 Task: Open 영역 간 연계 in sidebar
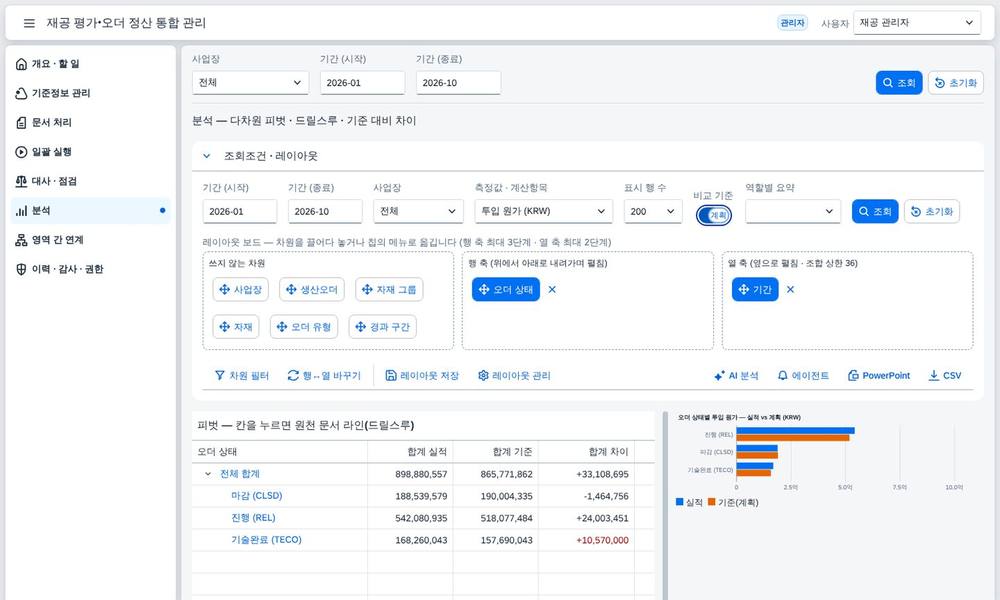(91, 240)
